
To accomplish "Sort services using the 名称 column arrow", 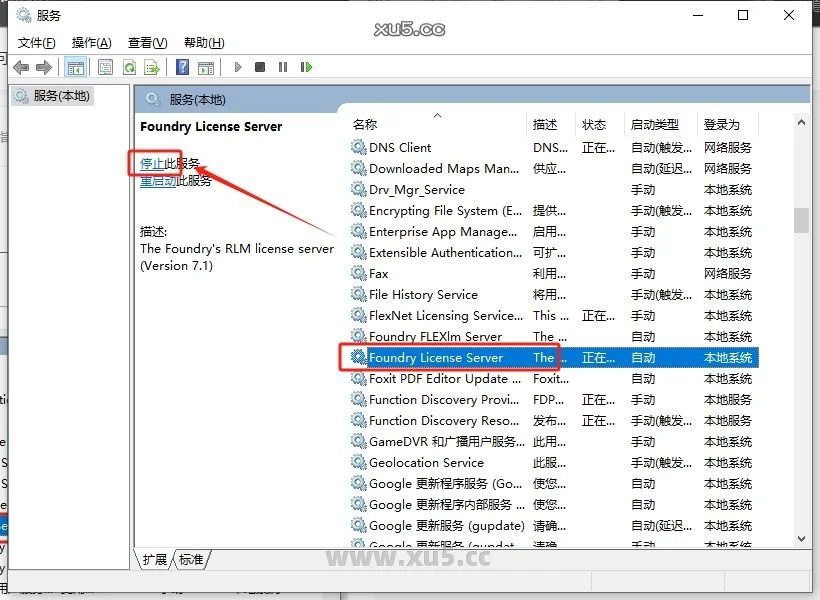I will click(x=437, y=116).
